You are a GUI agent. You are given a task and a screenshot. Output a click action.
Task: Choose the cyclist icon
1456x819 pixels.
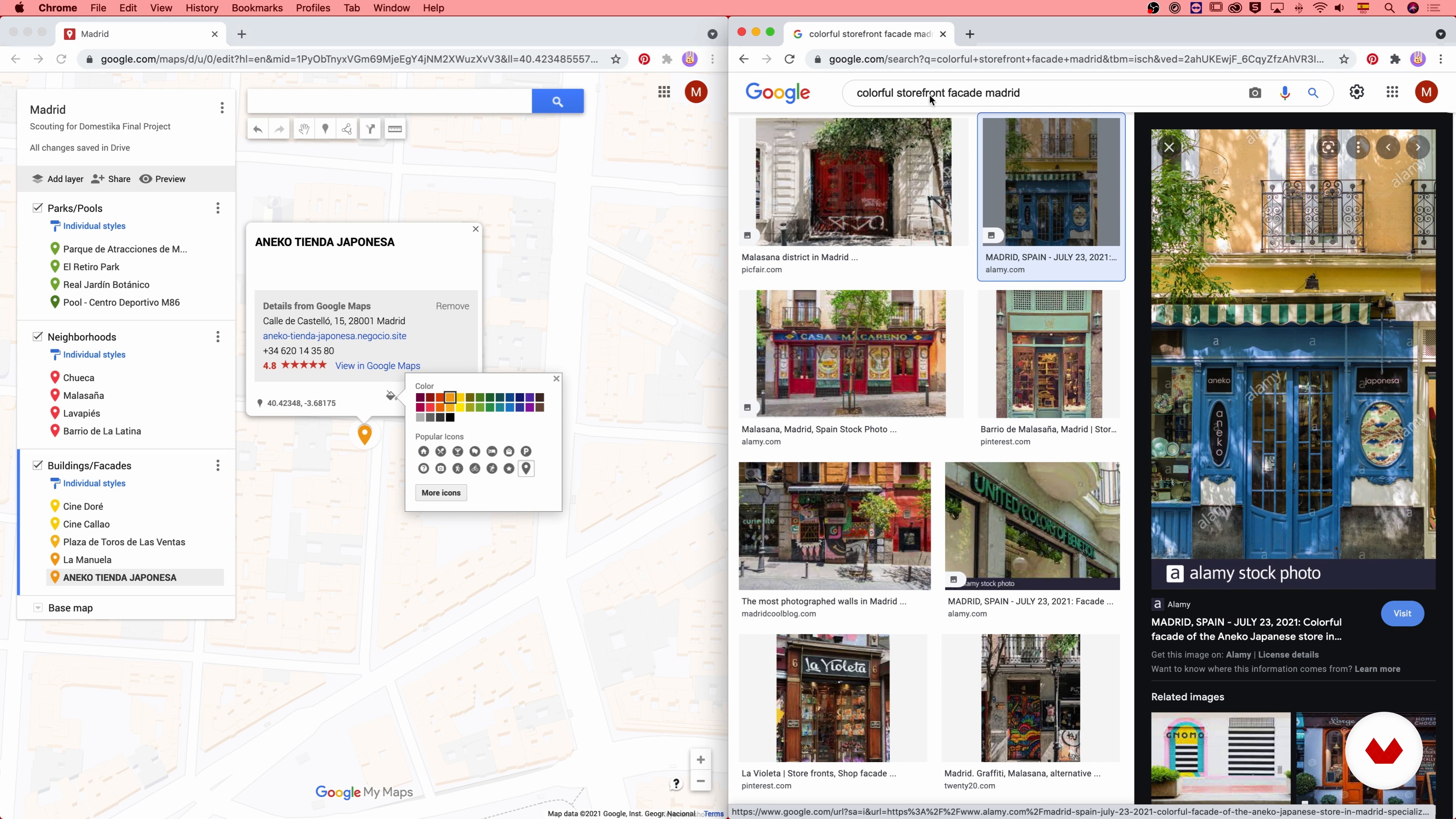click(475, 468)
